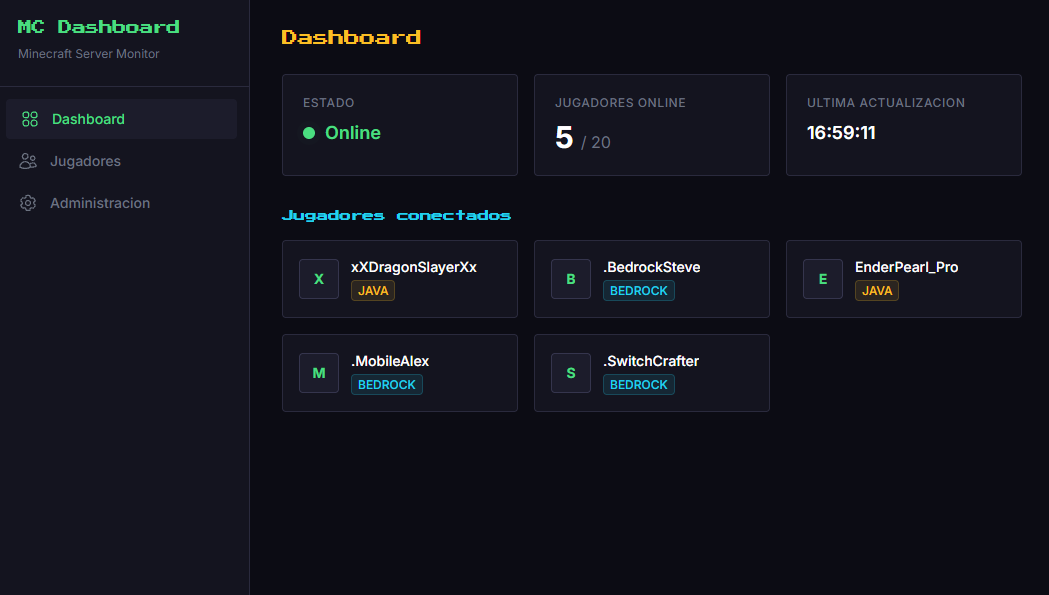Image resolution: width=1049 pixels, height=595 pixels.
Task: Click the Dashboard grid icon in sidebar
Action: coord(30,119)
